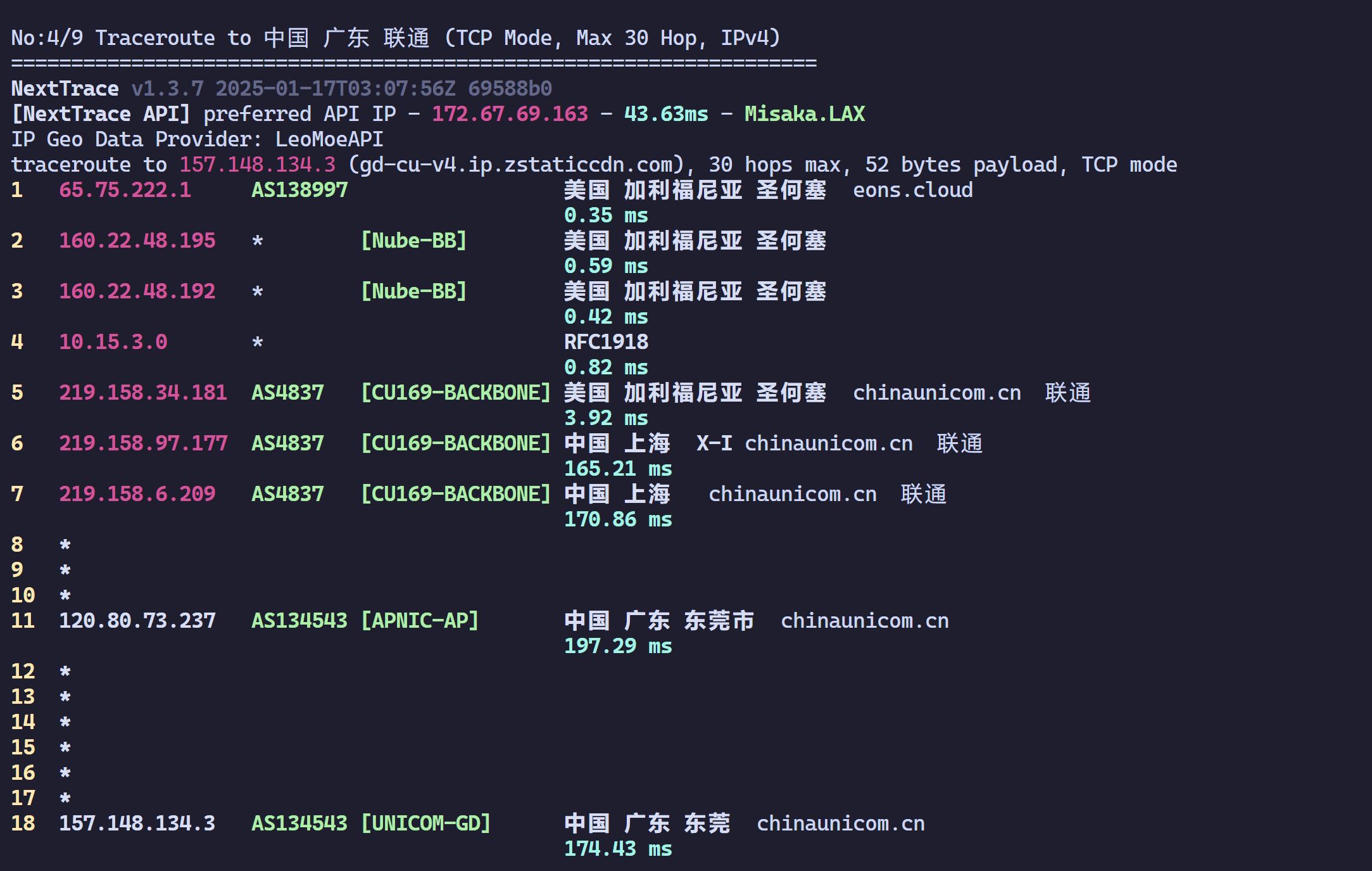Click hop 2 IP 160.22.48.195
The width and height of the screenshot is (1372, 871).
coord(137,241)
